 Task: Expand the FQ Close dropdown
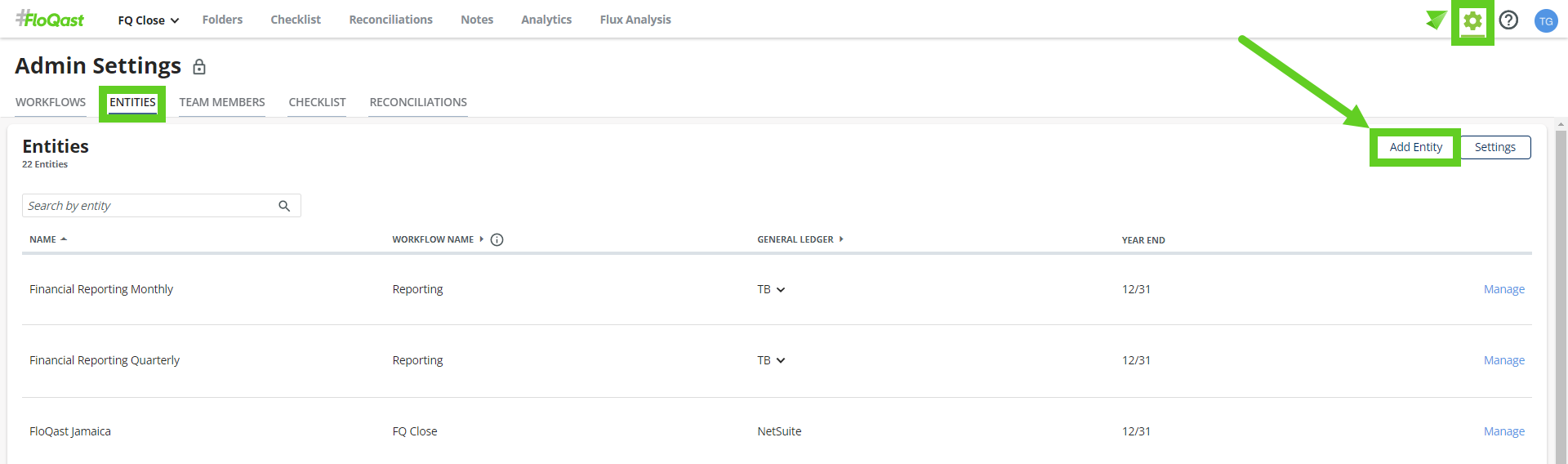[148, 20]
